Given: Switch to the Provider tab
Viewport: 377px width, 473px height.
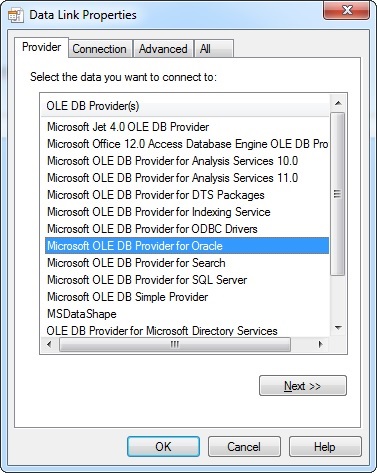Looking at the screenshot, I should [42, 47].
